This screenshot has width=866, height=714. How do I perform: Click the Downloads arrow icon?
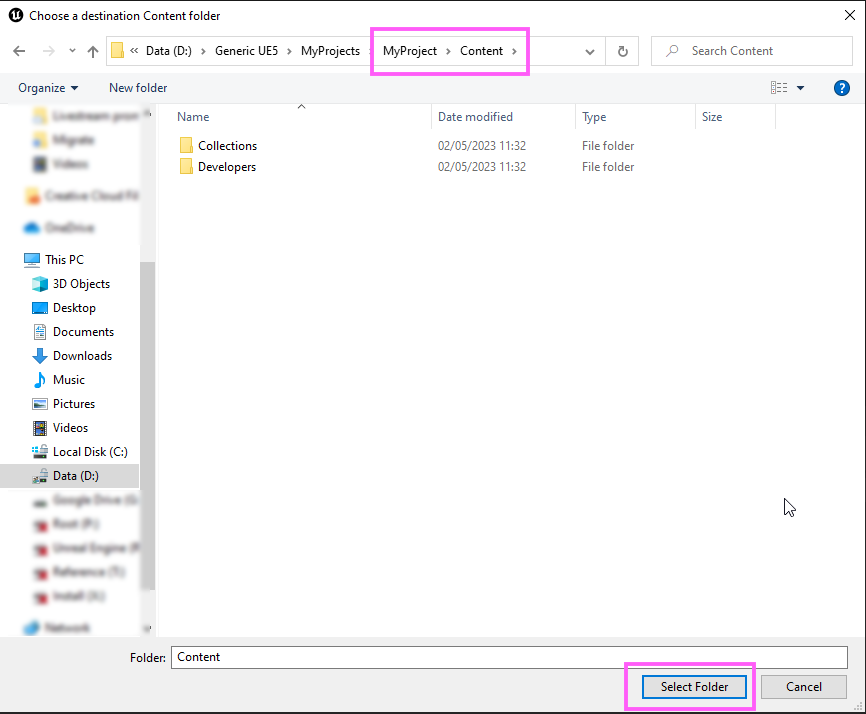pyautogui.click(x=40, y=356)
